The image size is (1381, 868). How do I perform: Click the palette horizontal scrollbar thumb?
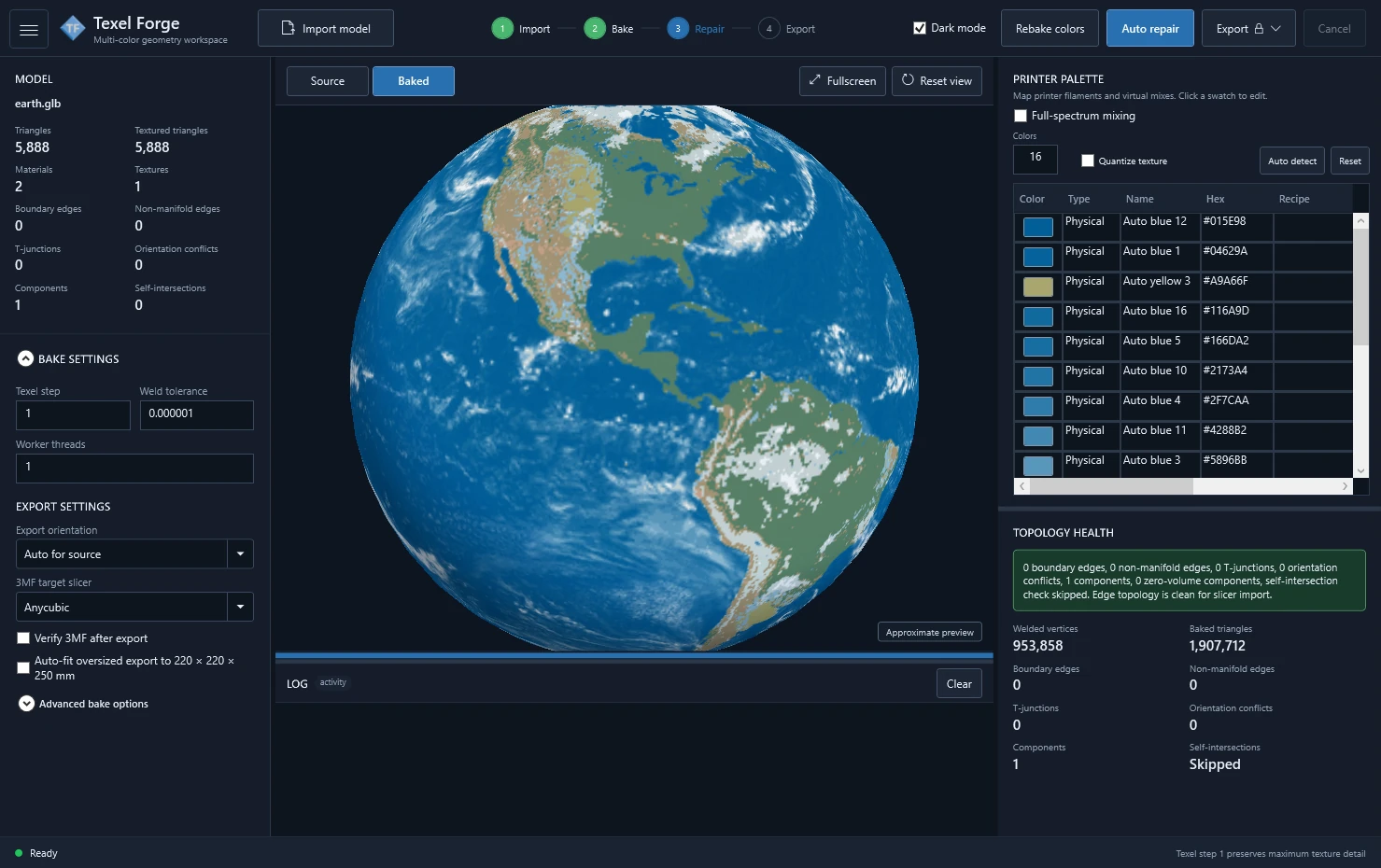click(1111, 486)
